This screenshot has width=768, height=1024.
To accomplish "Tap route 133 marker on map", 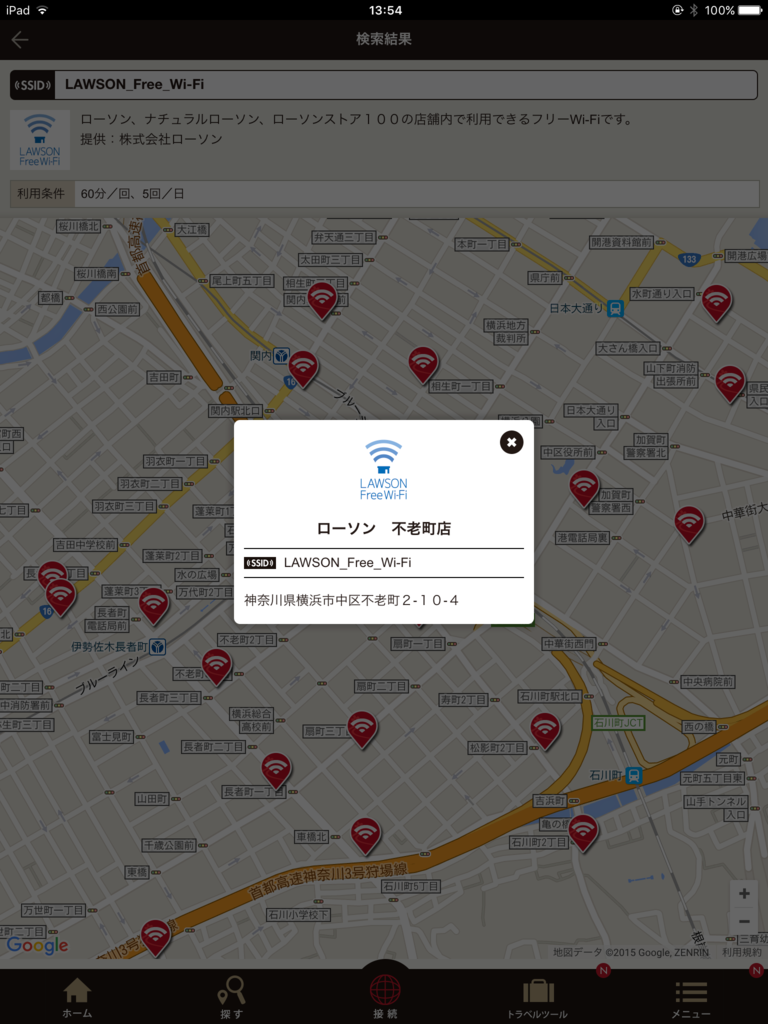I will [x=689, y=260].
